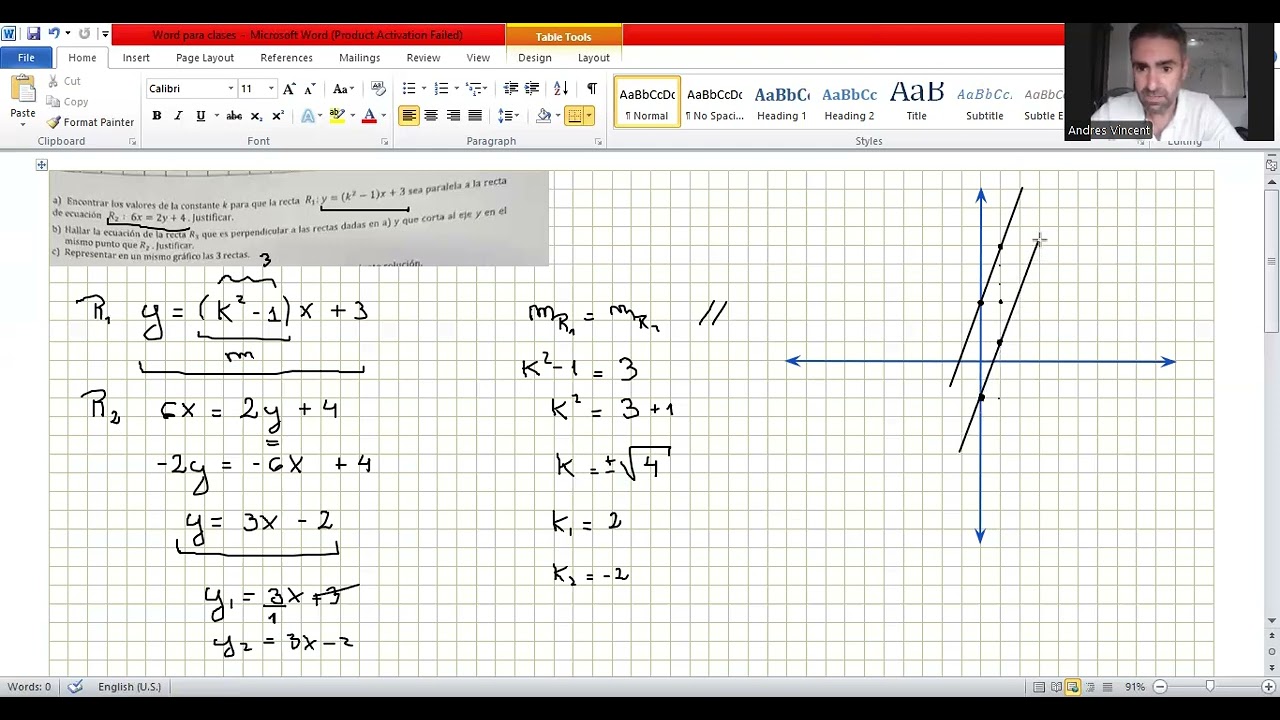Viewport: 1280px width, 720px height.
Task: Select Justify alignment
Action: click(475, 116)
